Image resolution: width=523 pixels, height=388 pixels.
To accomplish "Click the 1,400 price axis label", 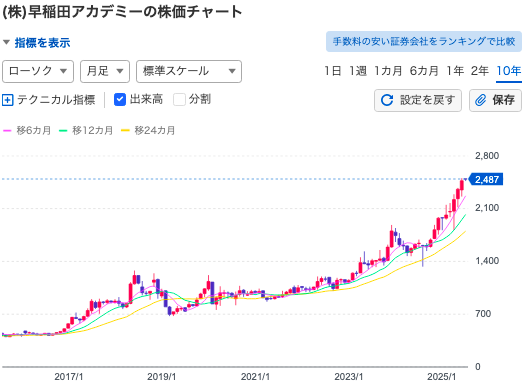I will pos(487,261).
